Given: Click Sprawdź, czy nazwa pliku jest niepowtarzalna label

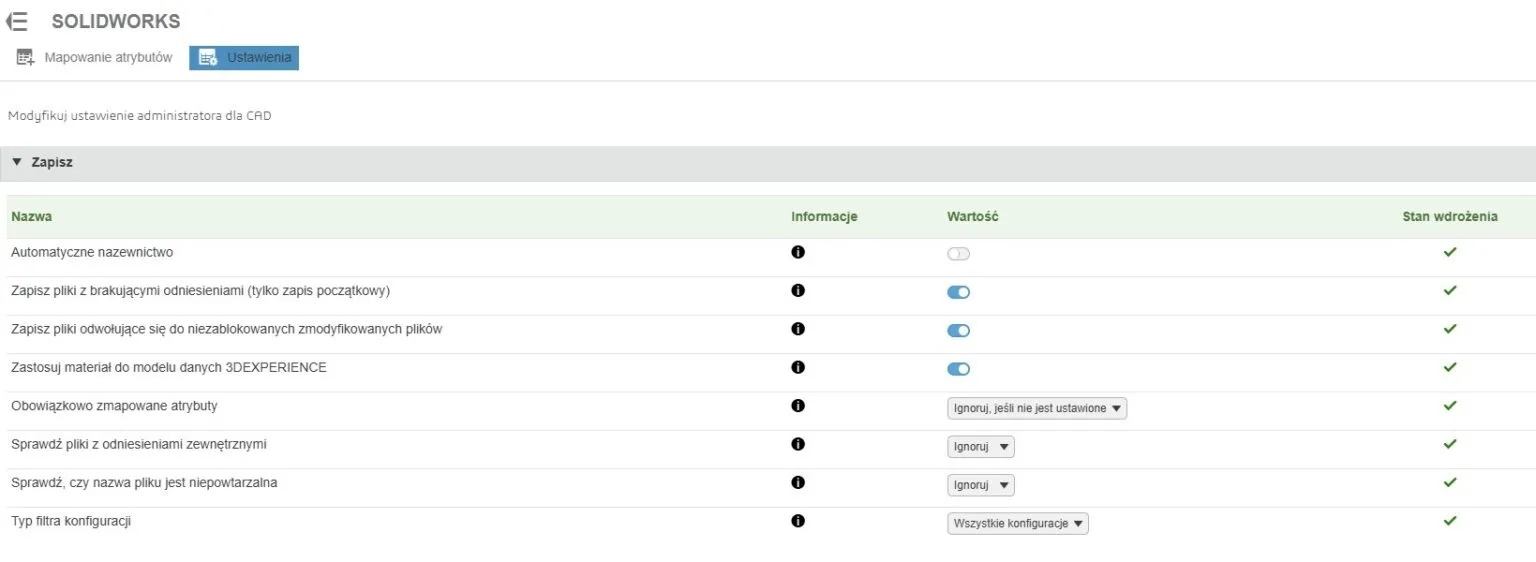Looking at the screenshot, I should (x=144, y=483).
